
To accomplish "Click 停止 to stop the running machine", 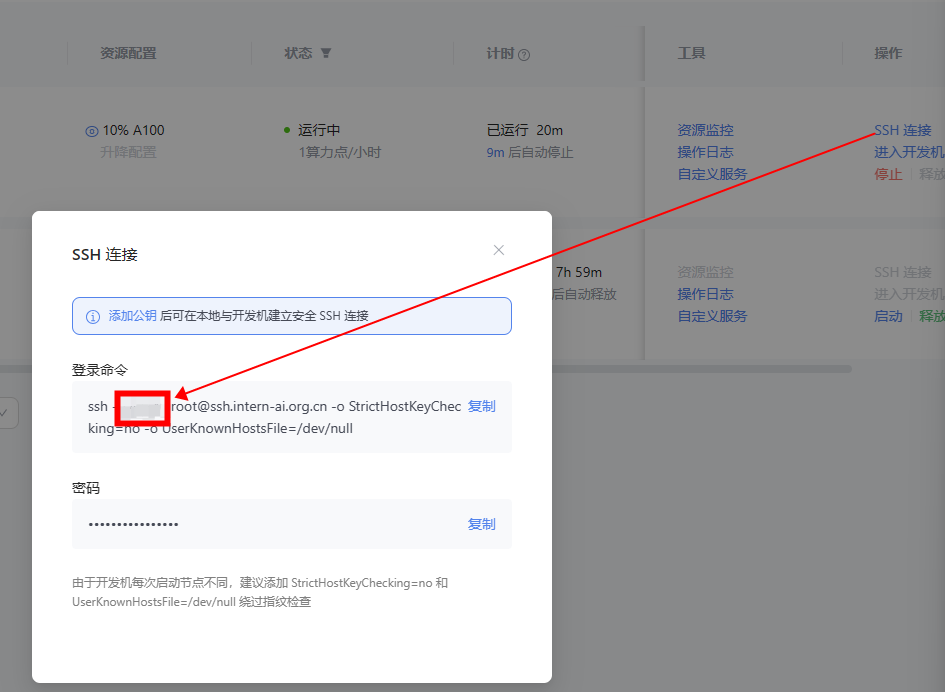I will point(888,174).
